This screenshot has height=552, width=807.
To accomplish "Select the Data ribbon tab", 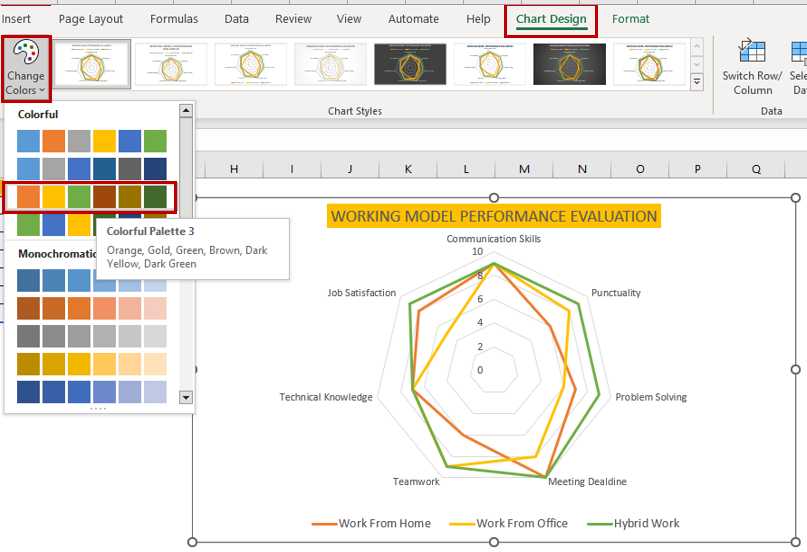I will coord(236,19).
